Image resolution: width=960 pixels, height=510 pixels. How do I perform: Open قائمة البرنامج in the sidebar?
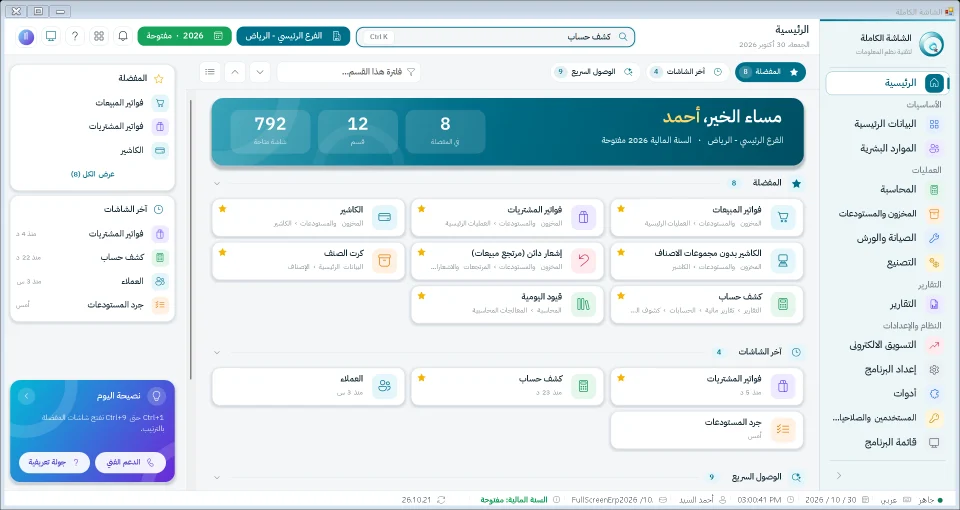(x=887, y=443)
